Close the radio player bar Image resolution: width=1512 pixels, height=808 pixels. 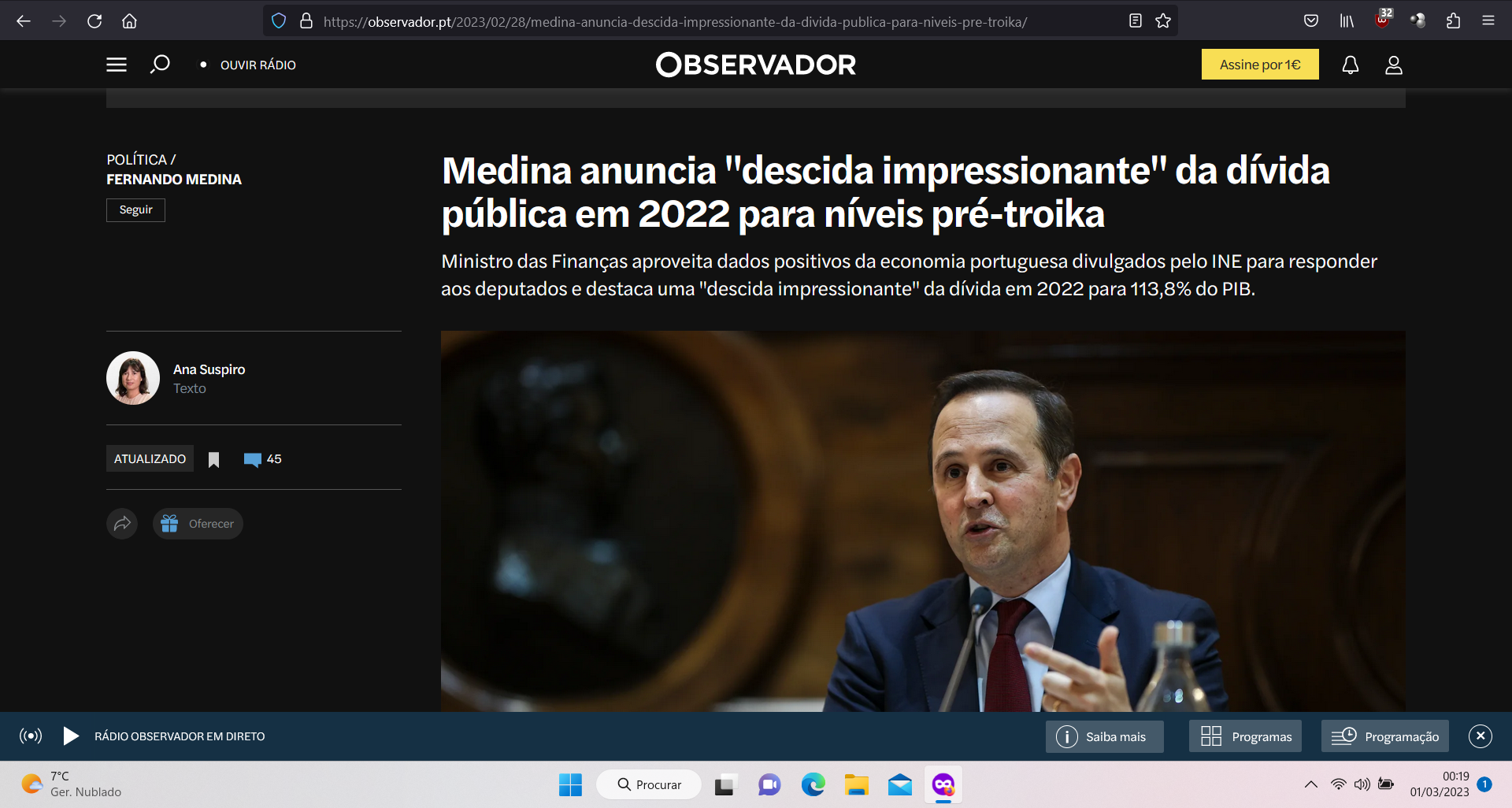[1480, 736]
